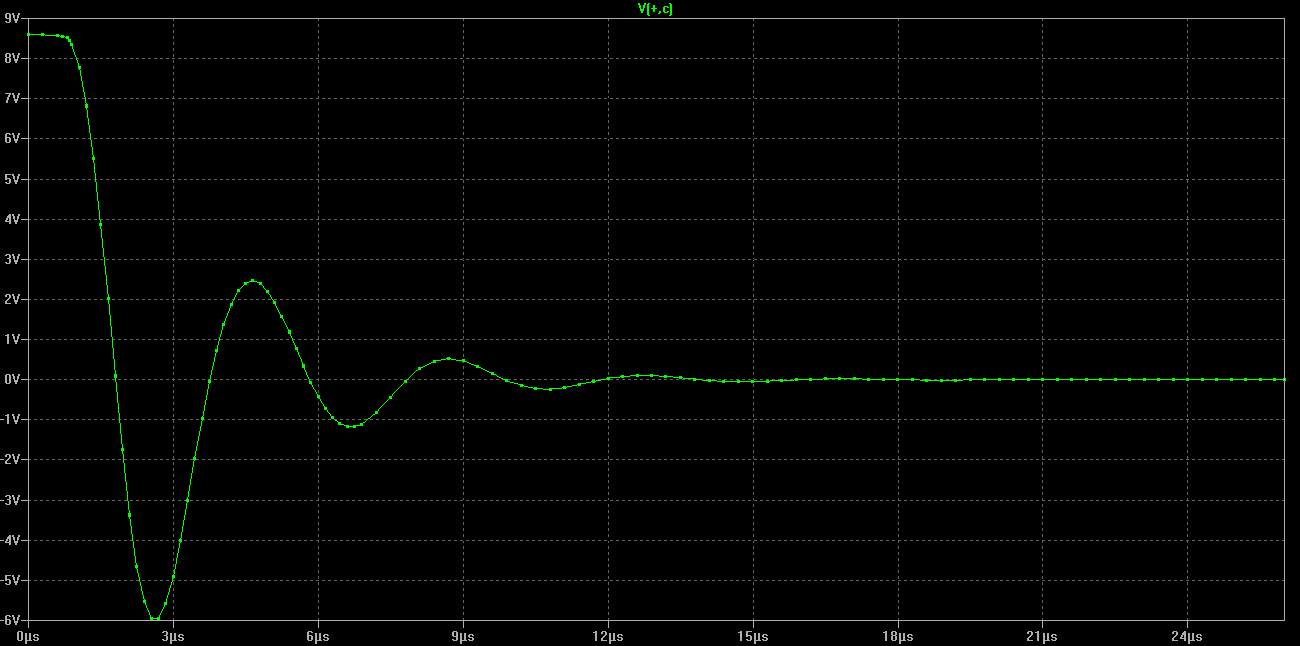The image size is (1300, 646).
Task: Click the waveform trough near -1V after 6µs
Action: click(x=350, y=426)
